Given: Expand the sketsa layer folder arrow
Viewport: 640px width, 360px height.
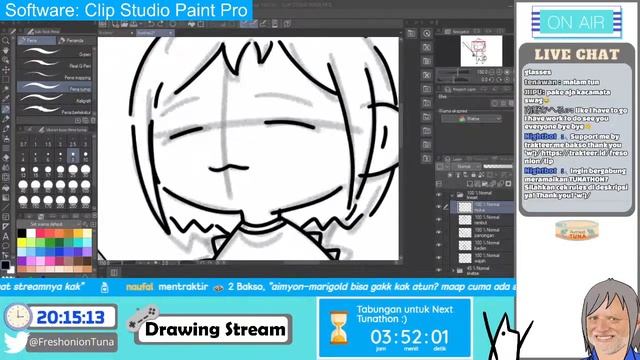Looking at the screenshot, I should pos(453,270).
